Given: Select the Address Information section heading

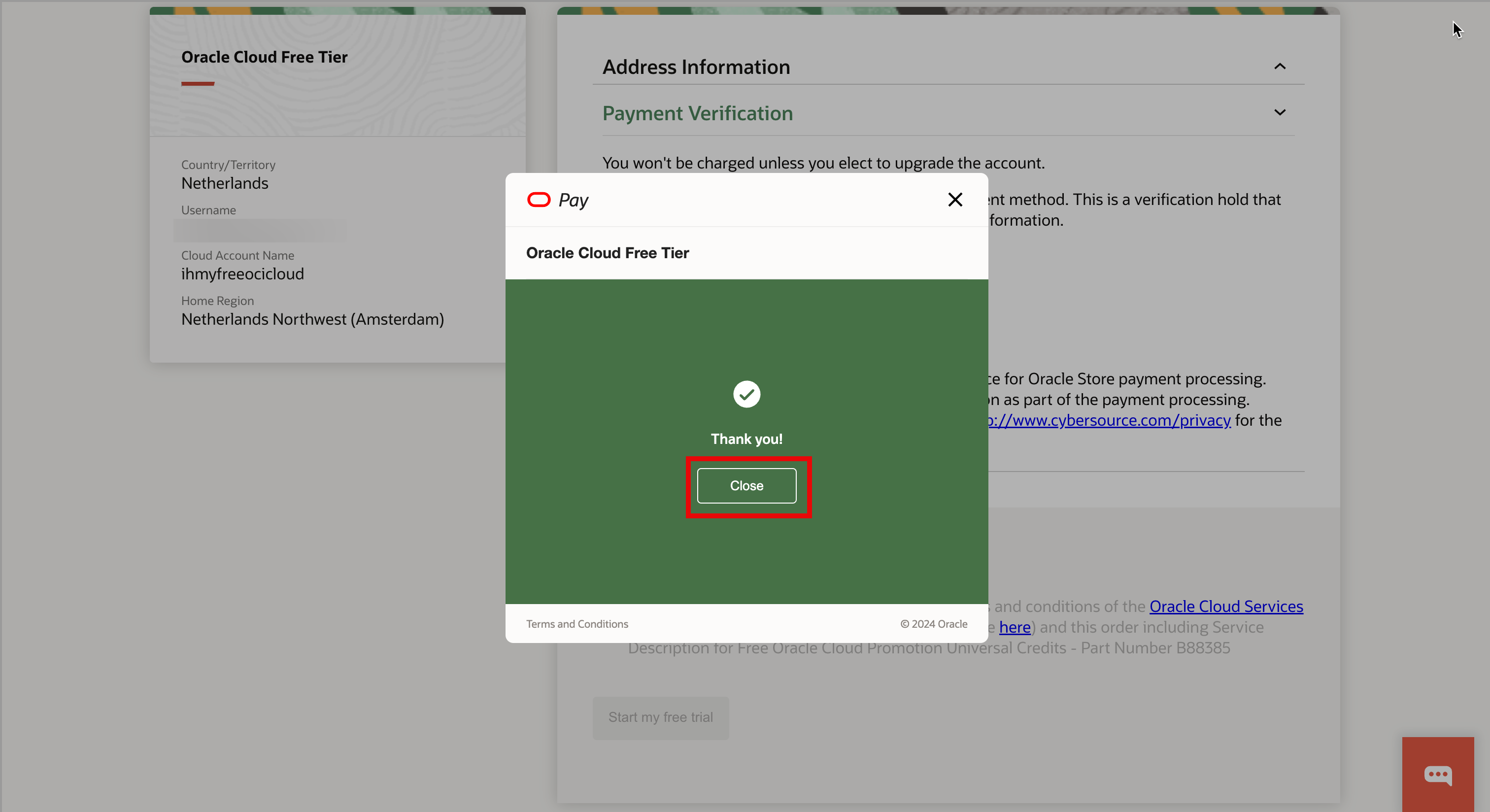Looking at the screenshot, I should tap(696, 67).
